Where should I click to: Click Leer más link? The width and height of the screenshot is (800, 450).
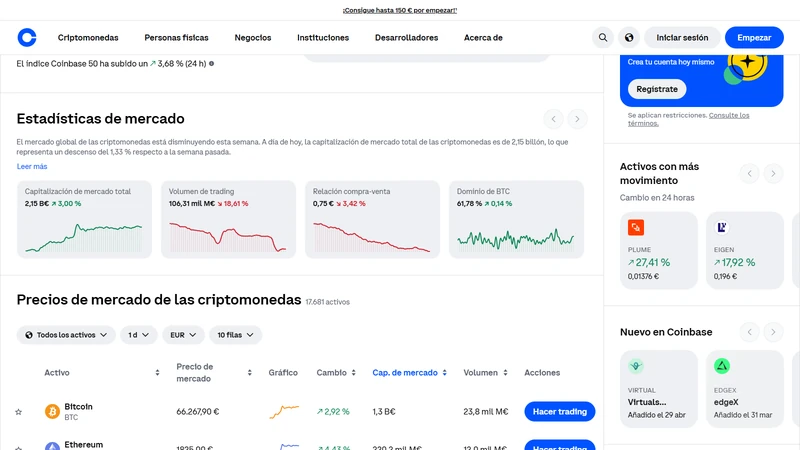(32, 166)
